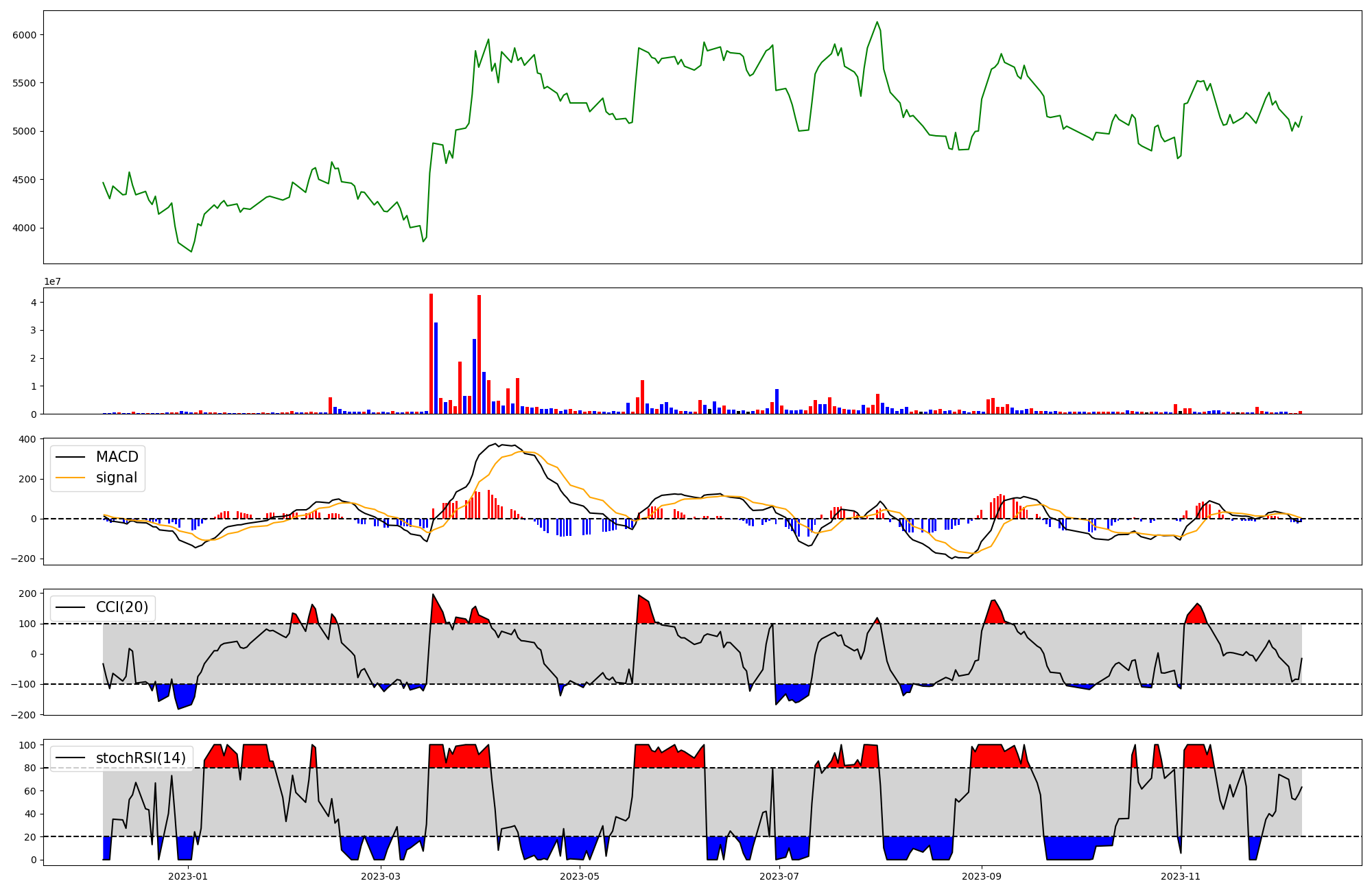Click the green price line's lowest point
The width and height of the screenshot is (1372, 892).
point(191,252)
